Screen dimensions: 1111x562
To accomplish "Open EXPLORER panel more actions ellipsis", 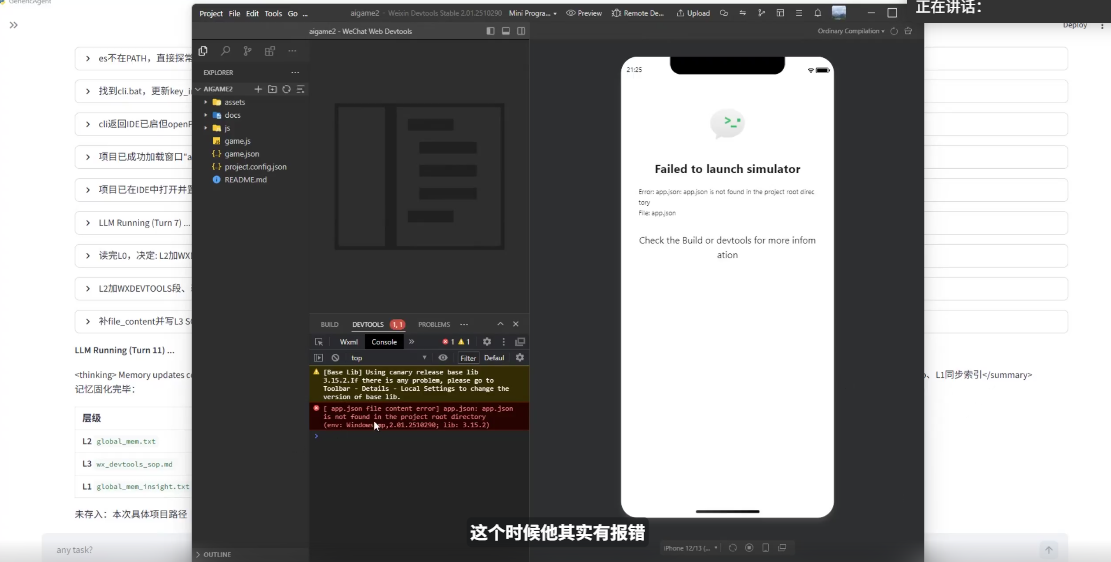I will [295, 72].
